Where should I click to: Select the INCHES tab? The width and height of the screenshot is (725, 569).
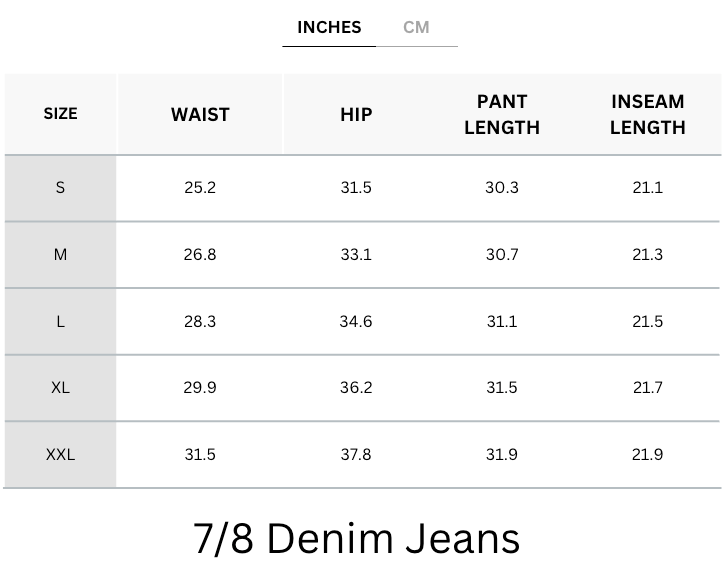(329, 28)
